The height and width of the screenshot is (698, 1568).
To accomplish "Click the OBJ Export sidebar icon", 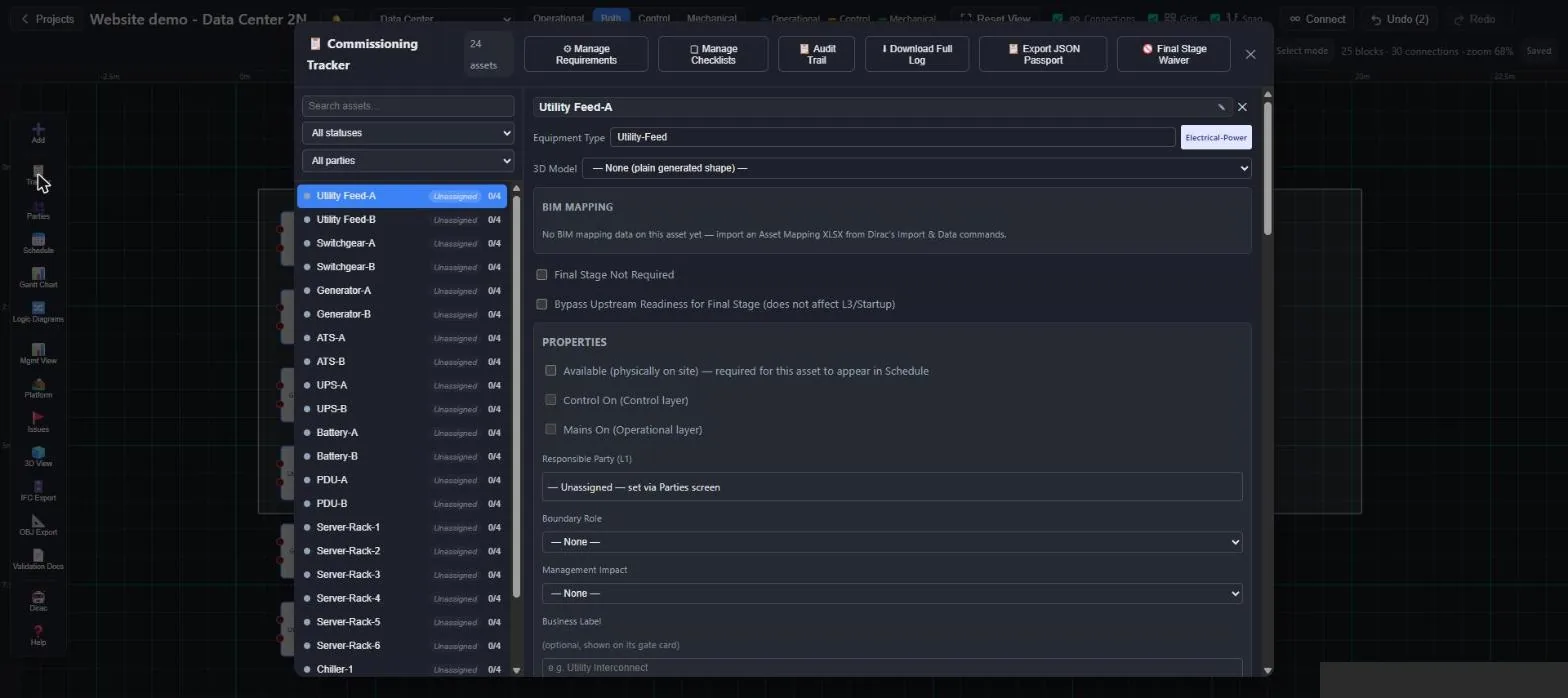I will pyautogui.click(x=38, y=526).
